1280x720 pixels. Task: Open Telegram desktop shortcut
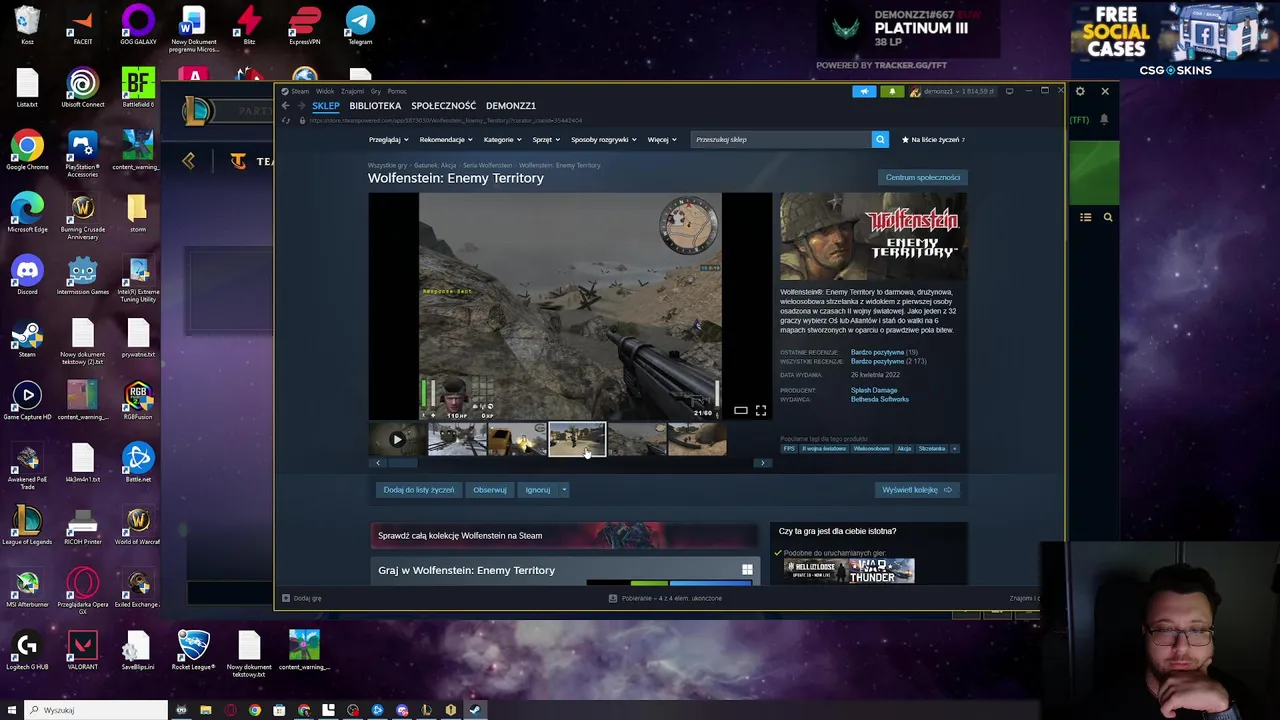[360, 25]
